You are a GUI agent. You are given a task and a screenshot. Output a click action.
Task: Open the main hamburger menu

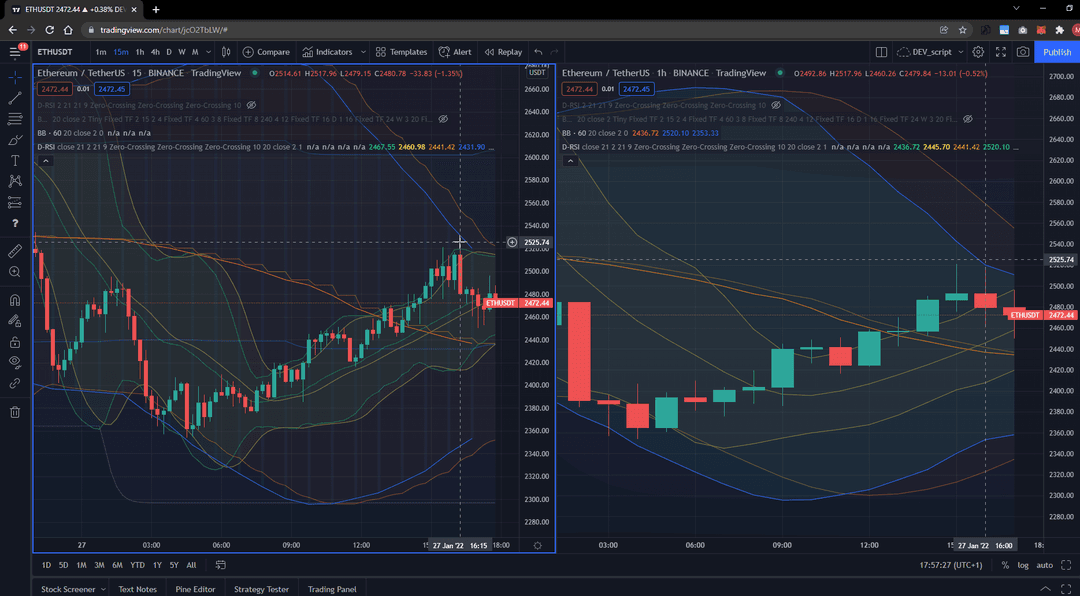click(x=15, y=52)
